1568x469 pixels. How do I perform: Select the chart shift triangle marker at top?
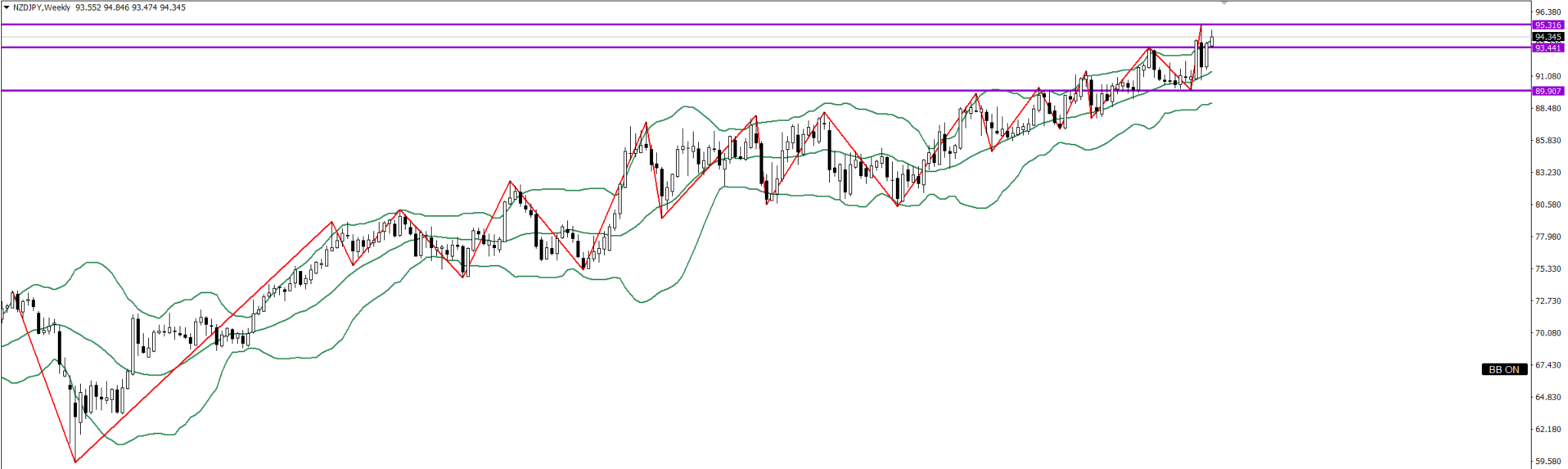point(1223,3)
